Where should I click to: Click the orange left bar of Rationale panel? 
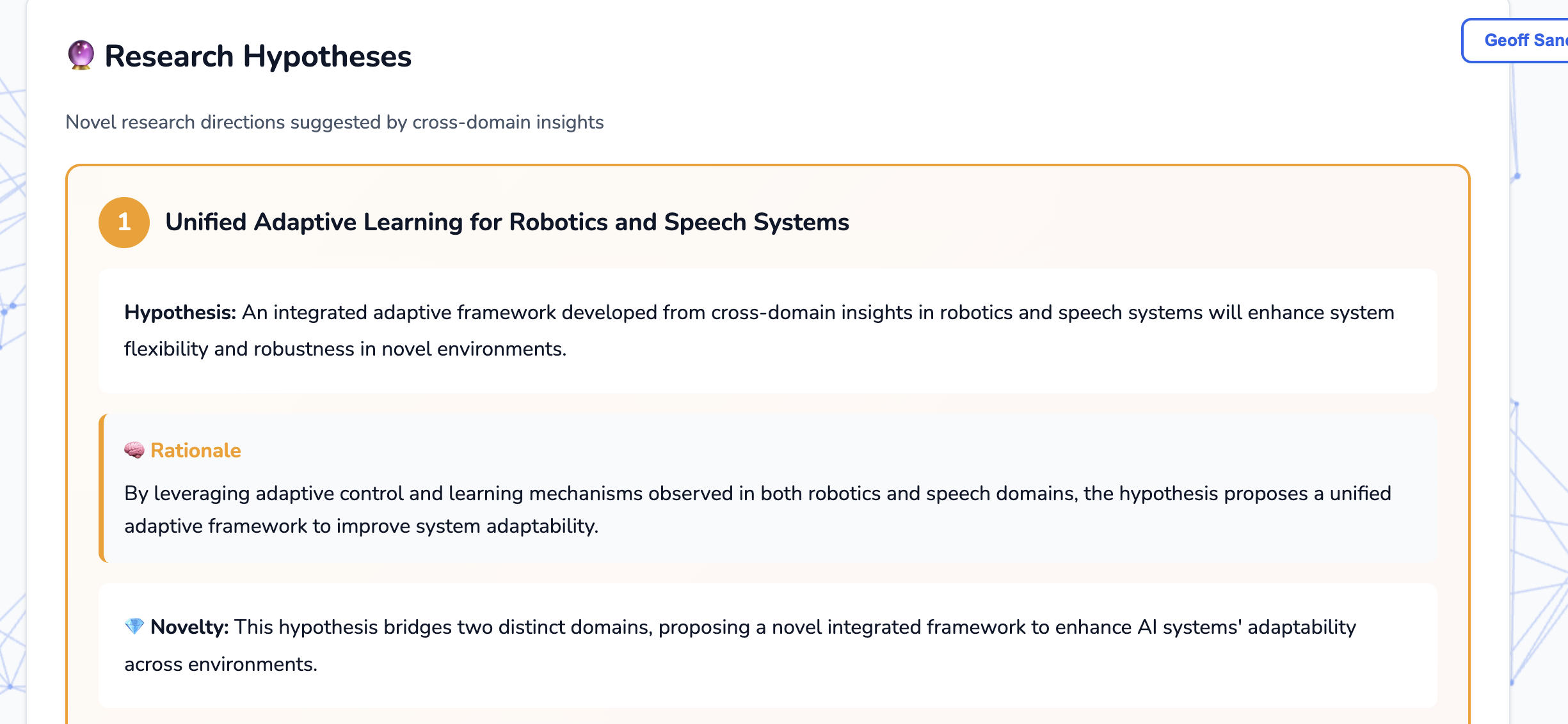point(101,488)
